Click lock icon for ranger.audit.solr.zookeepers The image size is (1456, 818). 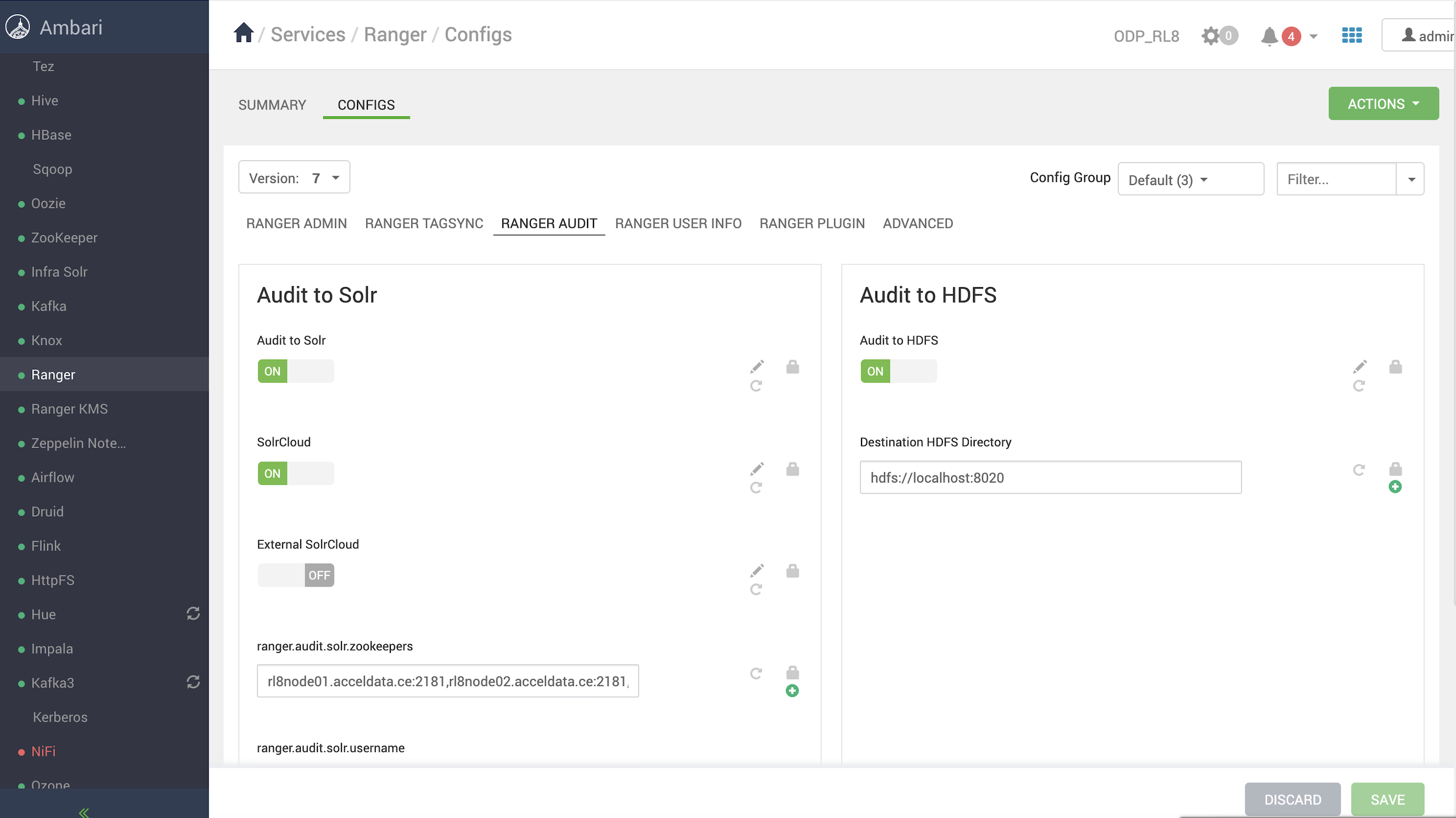[792, 672]
